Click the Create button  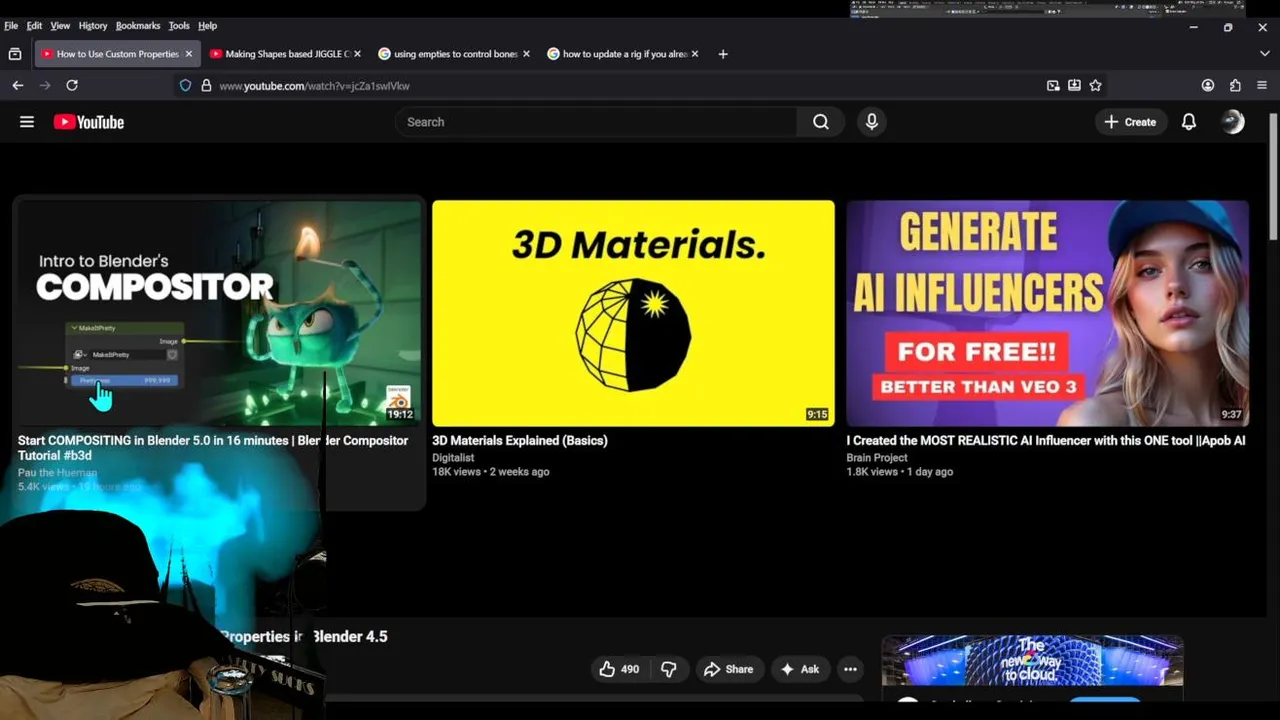1130,122
